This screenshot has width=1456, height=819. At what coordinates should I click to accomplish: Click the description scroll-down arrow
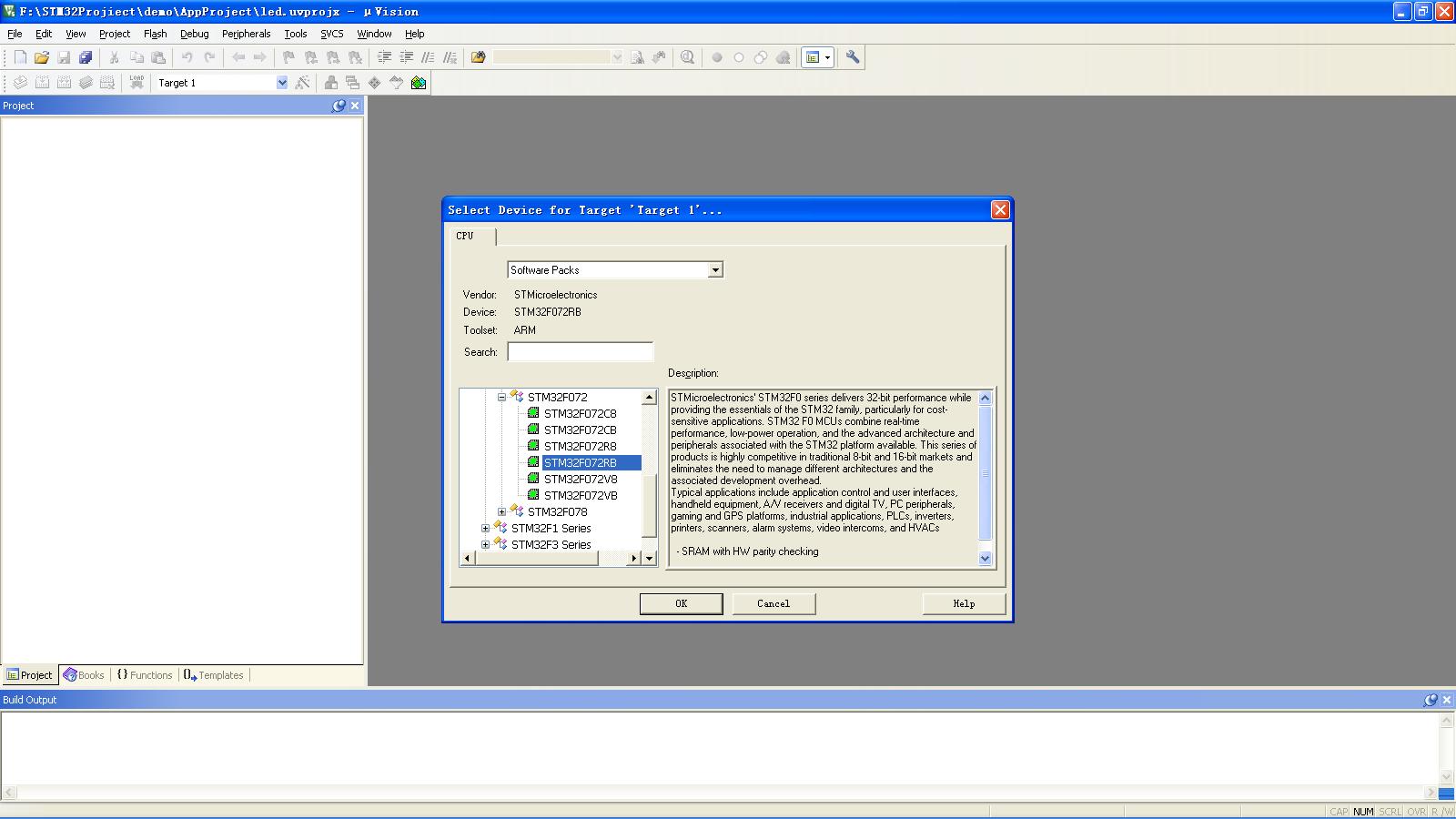coord(985,559)
